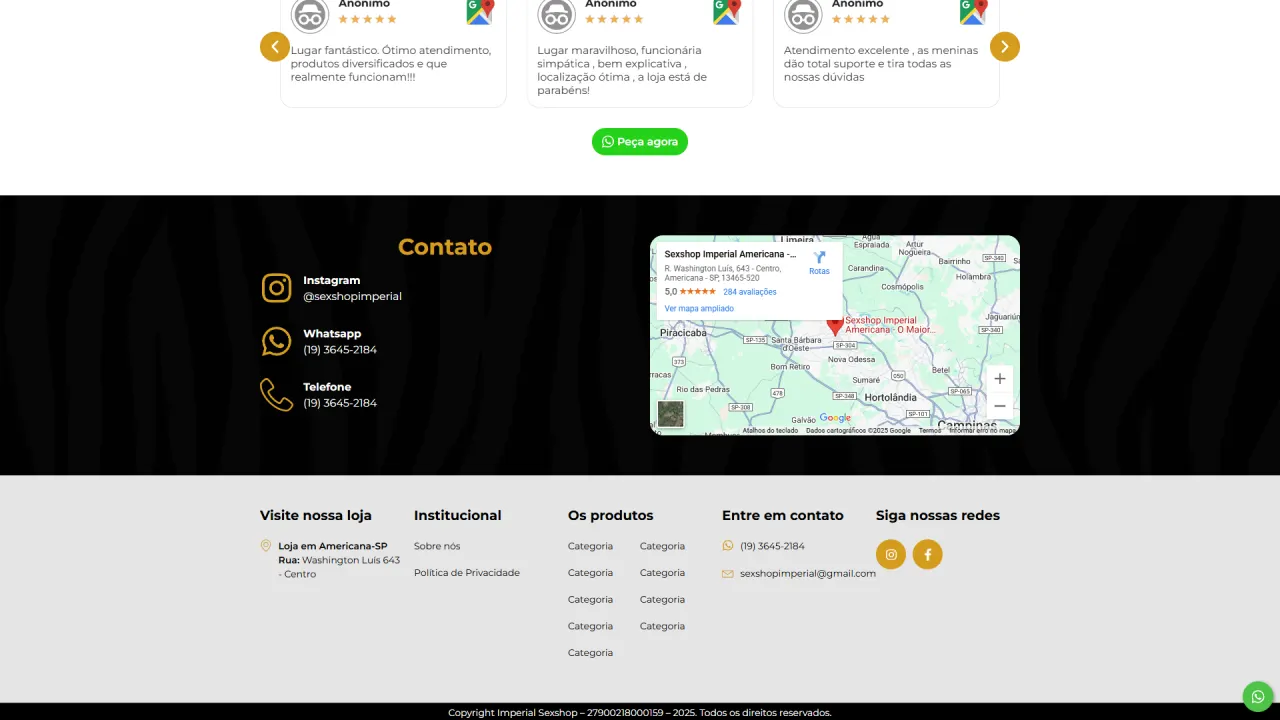Open Política de Privacidade link

467,573
